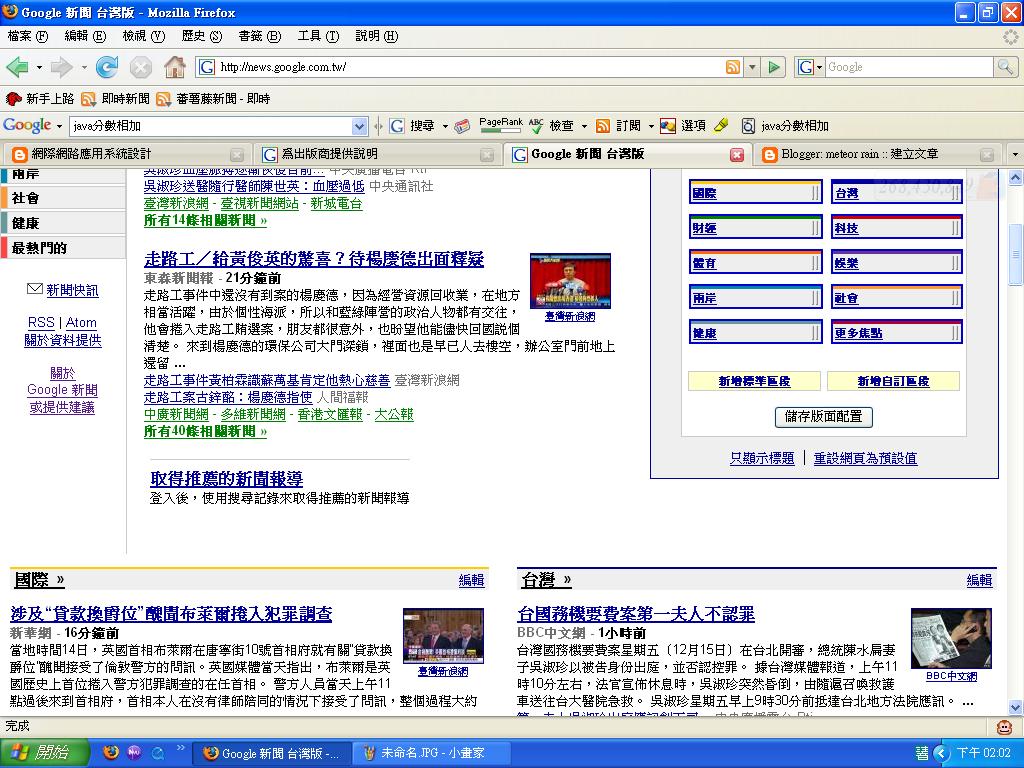Screen dimensions: 1024x768
Task: Expand the Google toolbar search history dropdown
Action: coord(359,126)
